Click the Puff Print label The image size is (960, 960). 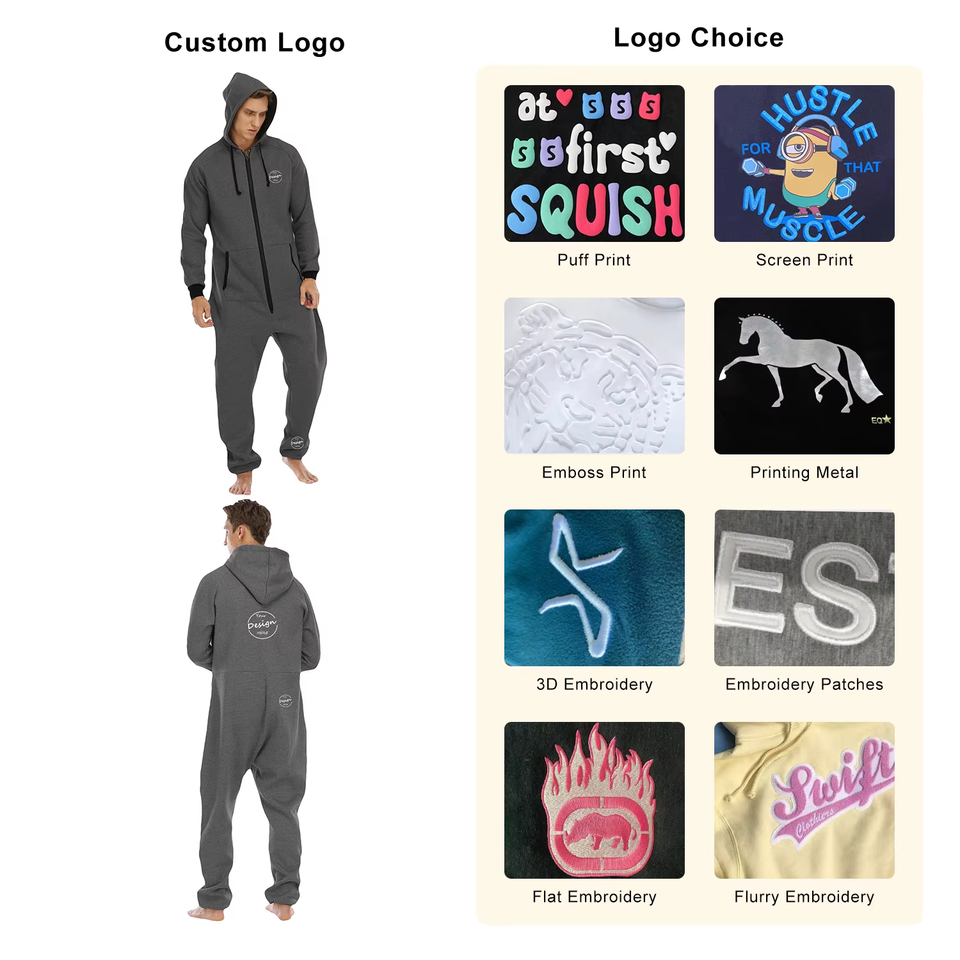pyautogui.click(x=594, y=260)
